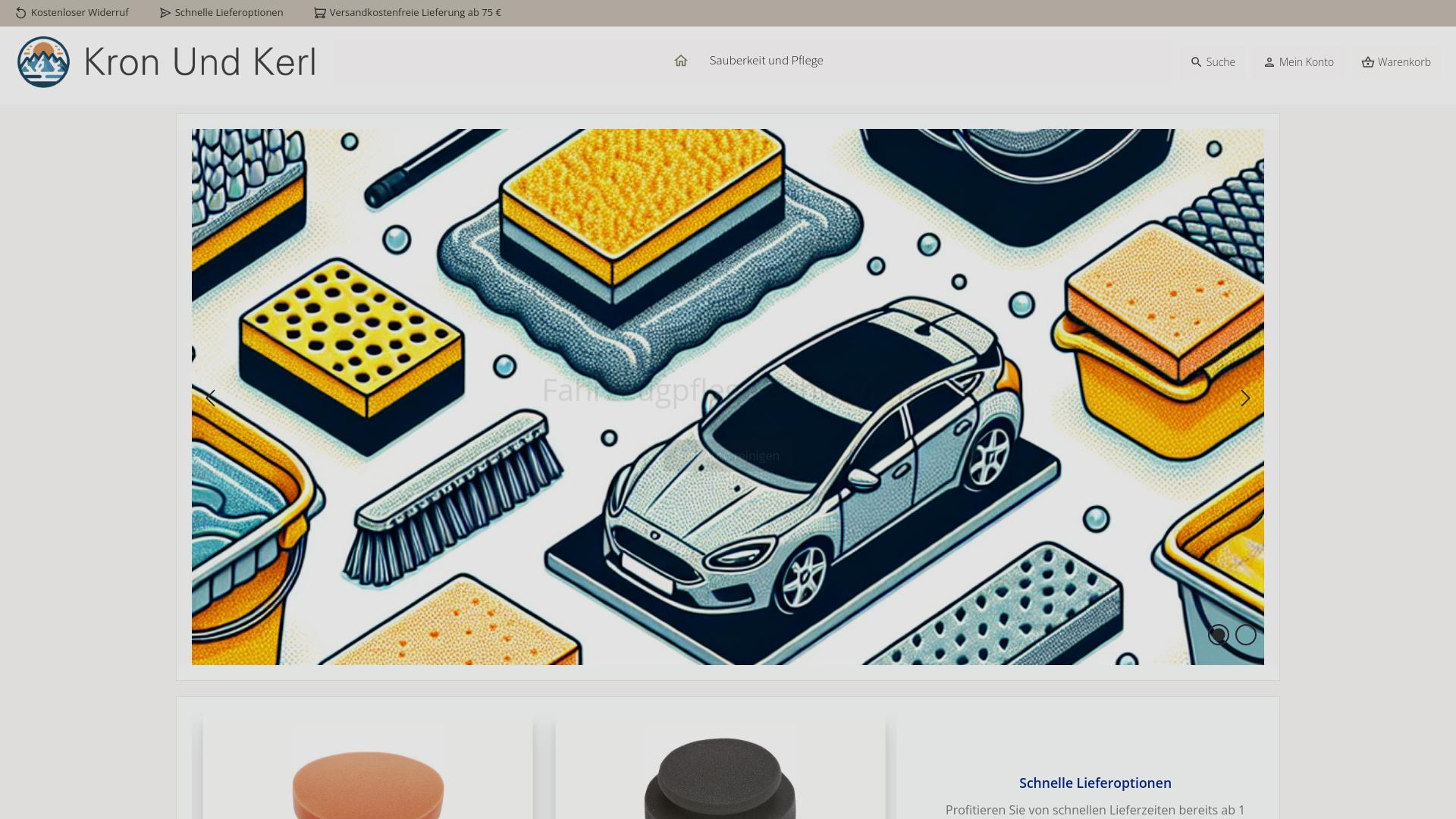Viewport: 1456px width, 819px height.
Task: Open the Suche search icon
Action: [x=1196, y=62]
